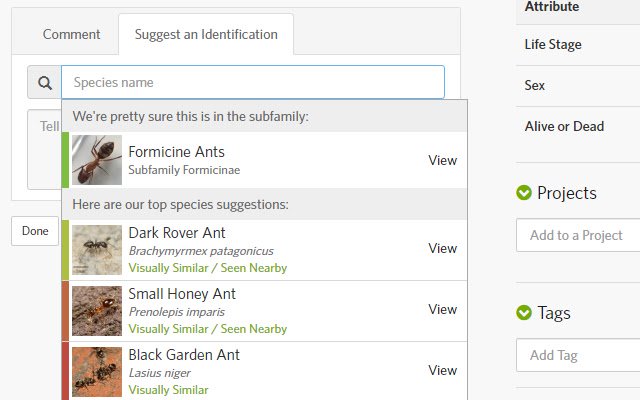Click the Alive or Dead attribute row

coord(578,127)
